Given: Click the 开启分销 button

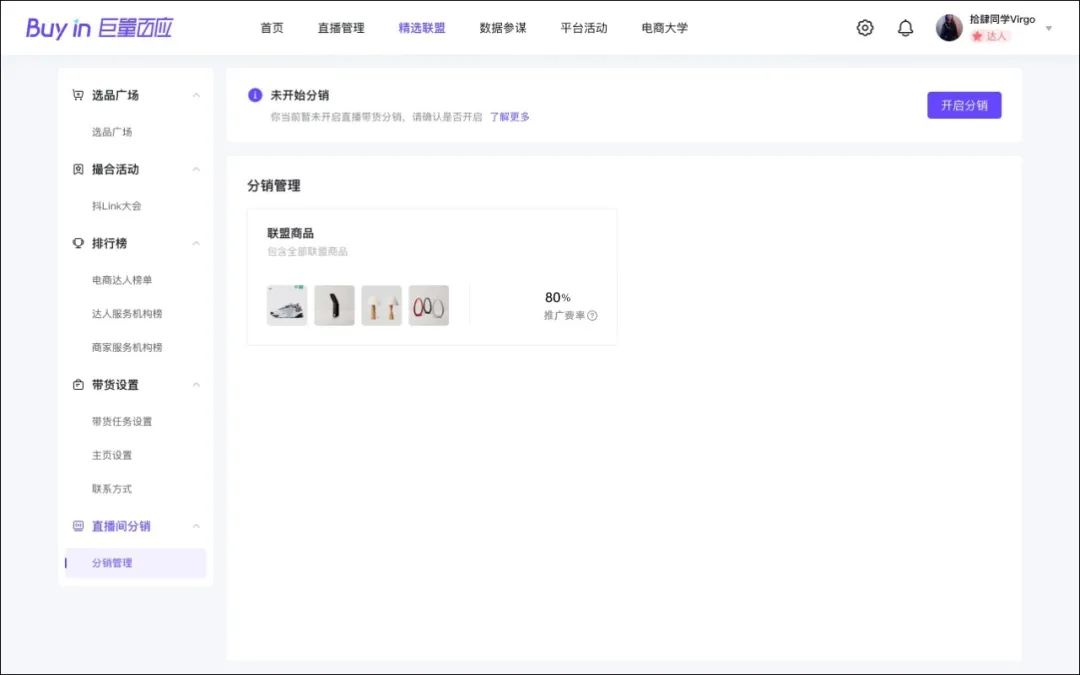Looking at the screenshot, I should click(964, 104).
